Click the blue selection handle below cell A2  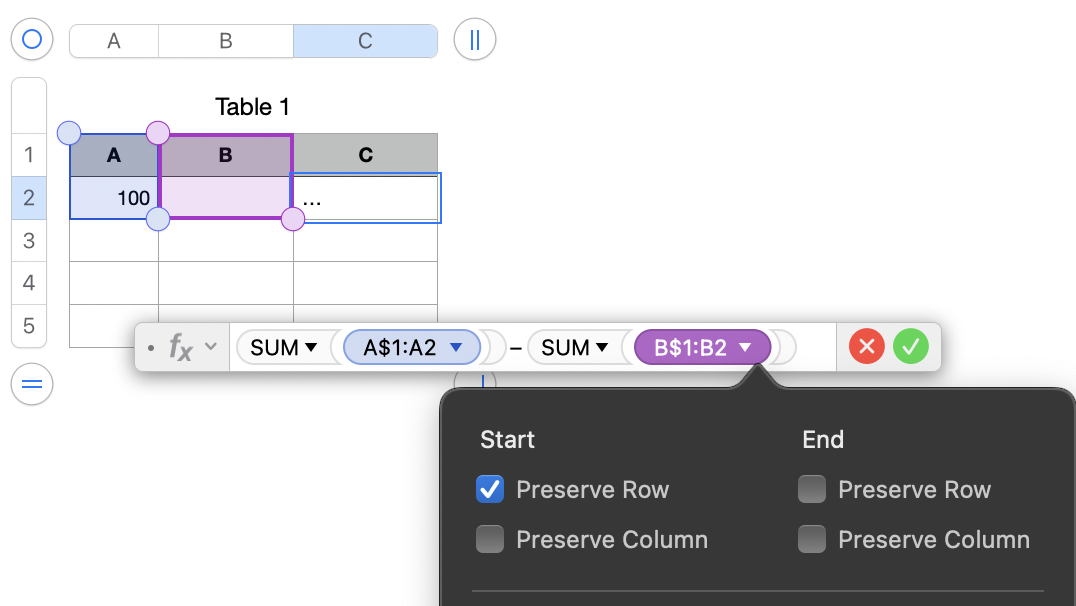(158, 219)
